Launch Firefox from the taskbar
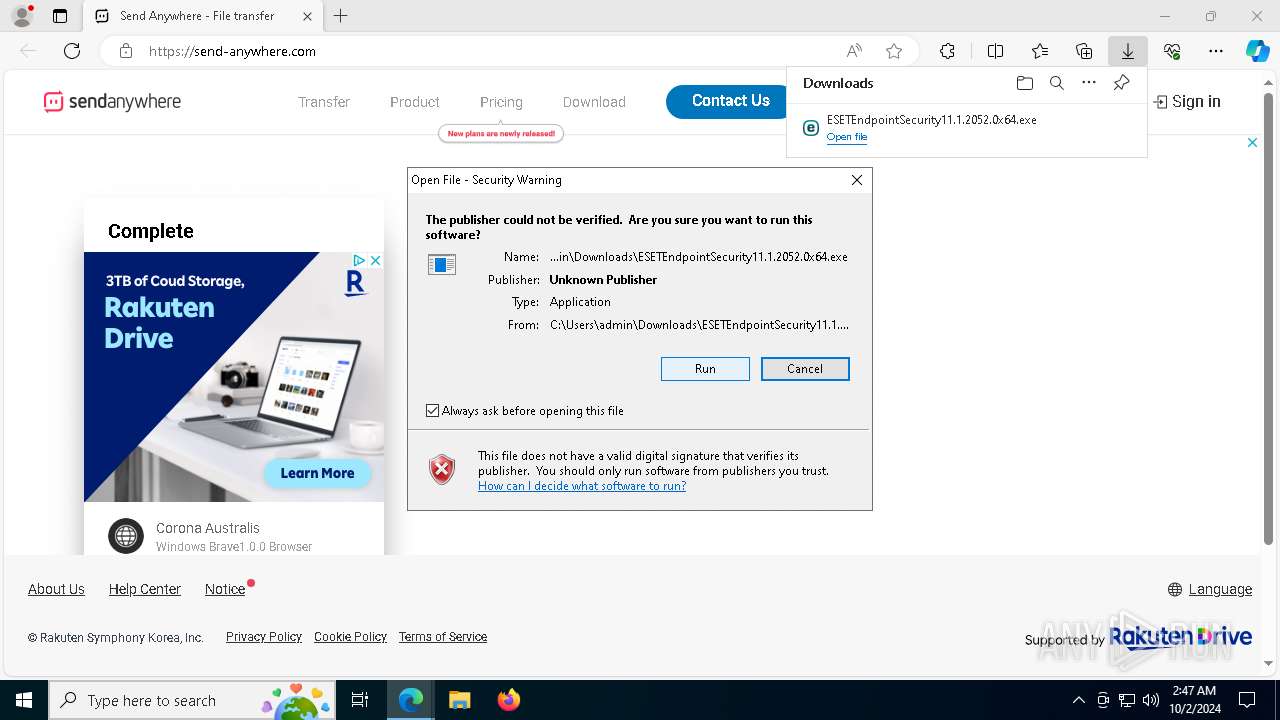The width and height of the screenshot is (1280, 720). point(508,700)
